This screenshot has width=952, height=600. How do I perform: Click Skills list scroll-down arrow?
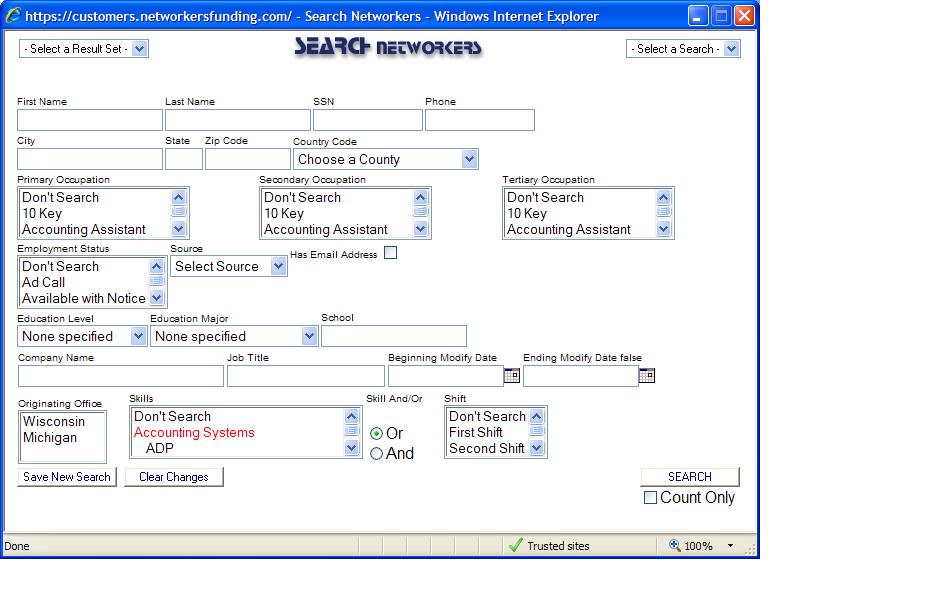click(352, 448)
